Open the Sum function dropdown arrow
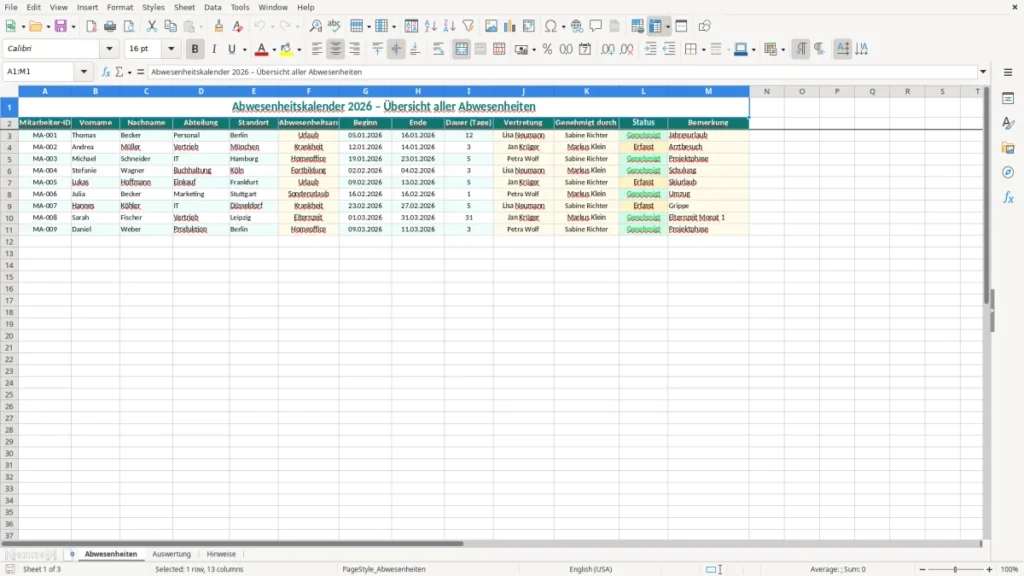 coord(129,72)
